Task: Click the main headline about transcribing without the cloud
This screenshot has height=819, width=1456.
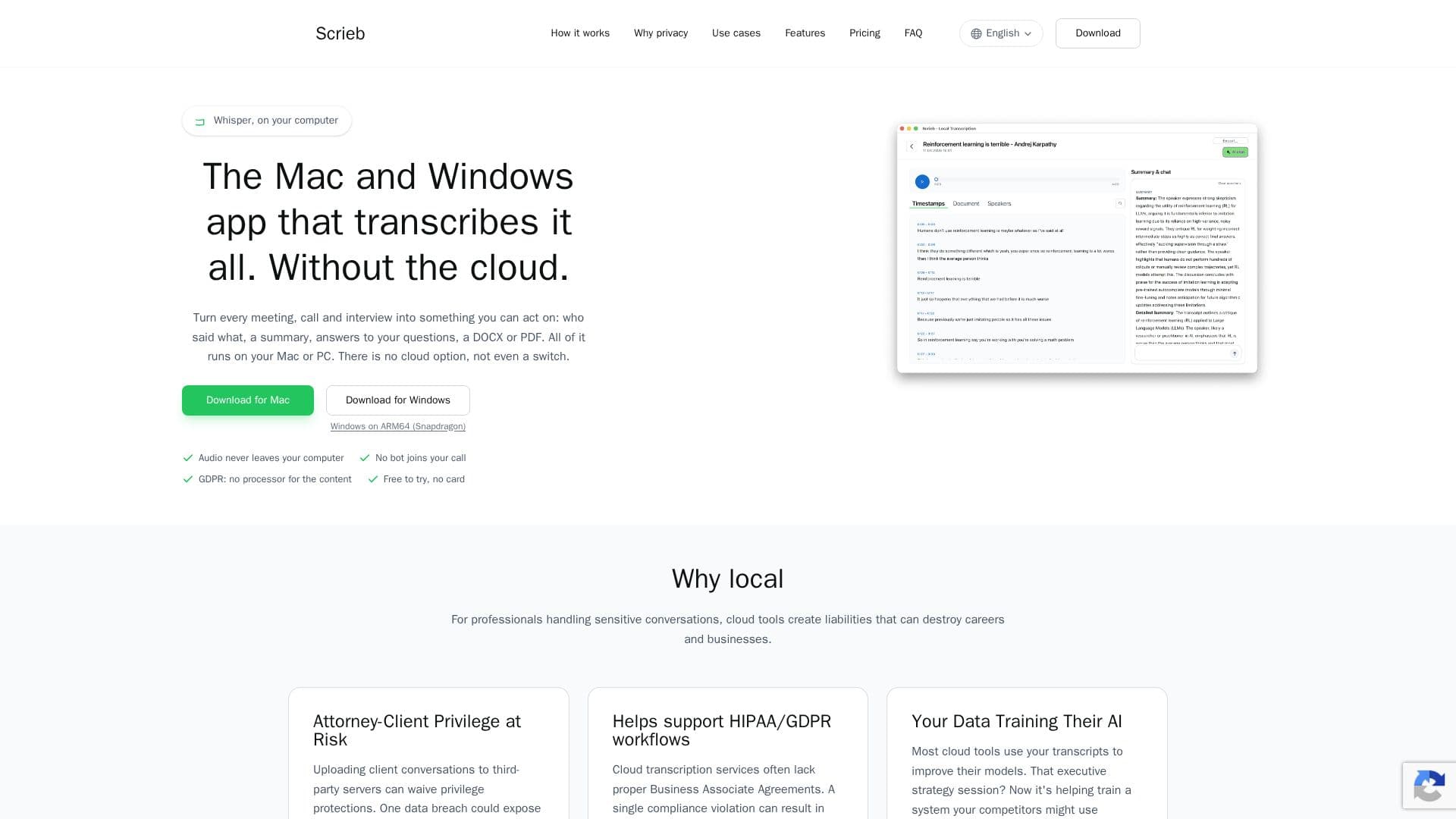Action: (x=388, y=221)
